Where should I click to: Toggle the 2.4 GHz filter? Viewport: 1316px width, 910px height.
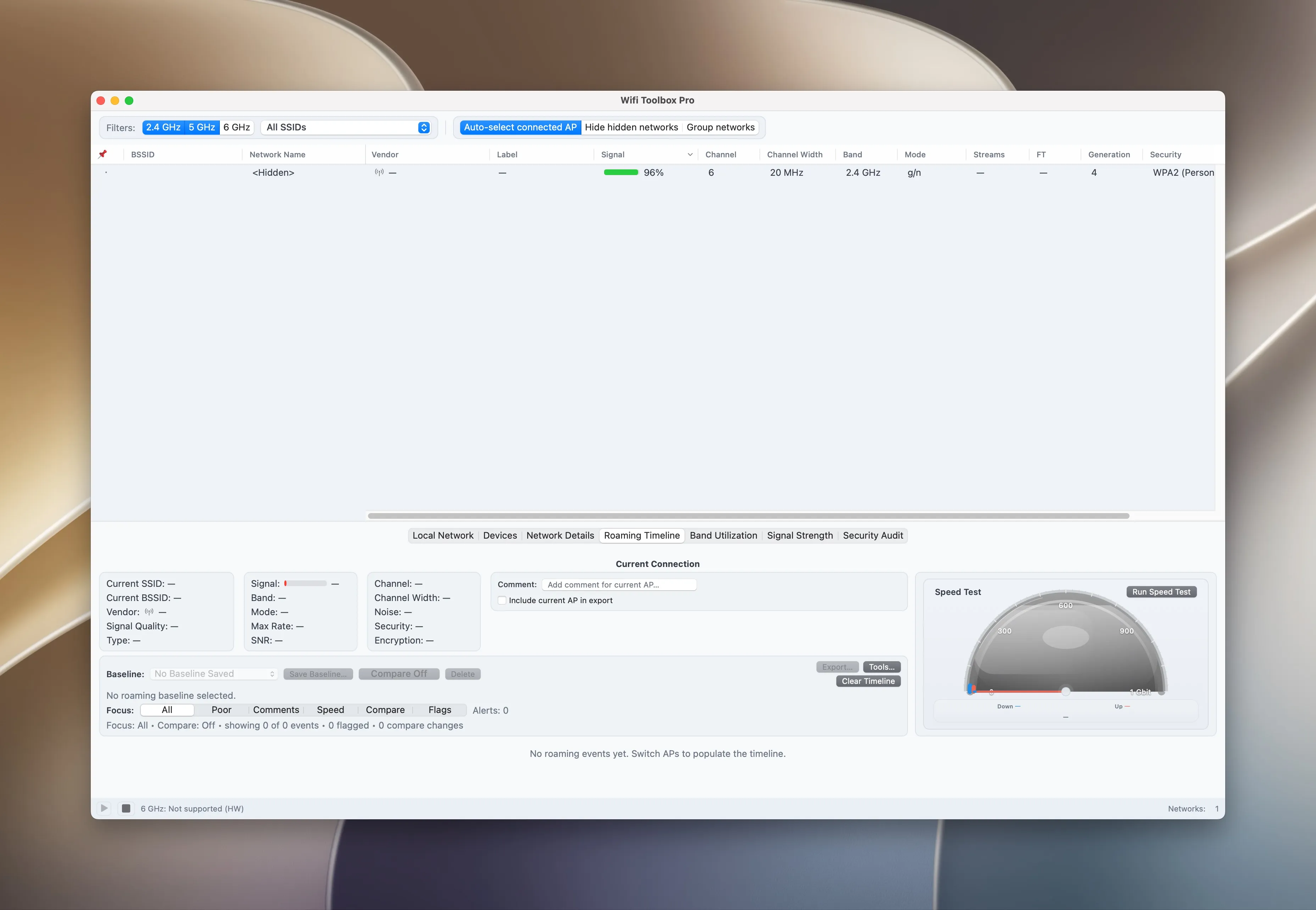(163, 127)
